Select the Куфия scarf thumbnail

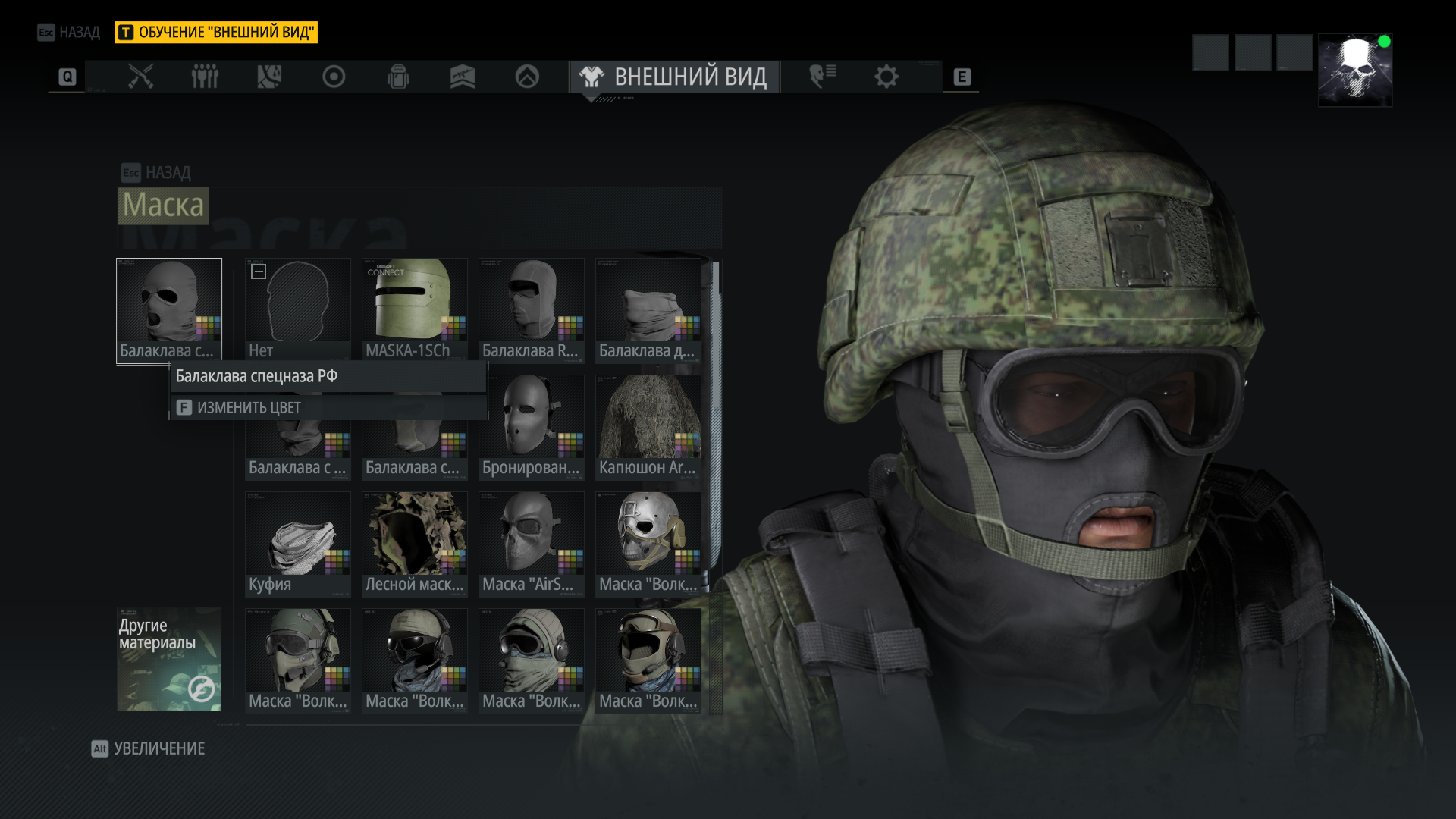(298, 543)
